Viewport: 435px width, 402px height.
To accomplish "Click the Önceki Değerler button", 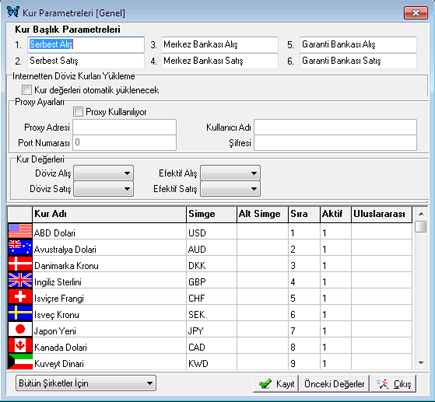I will [x=334, y=384].
